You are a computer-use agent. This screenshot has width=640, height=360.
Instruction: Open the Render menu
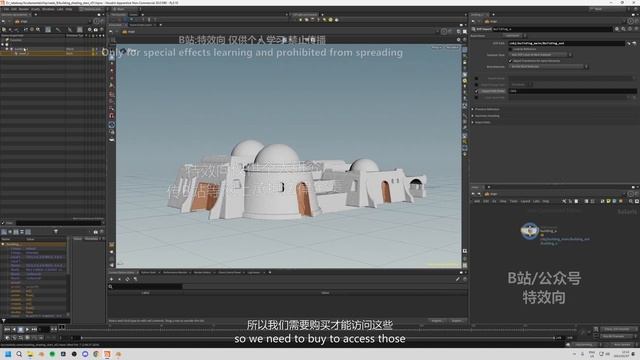pos(24,9)
